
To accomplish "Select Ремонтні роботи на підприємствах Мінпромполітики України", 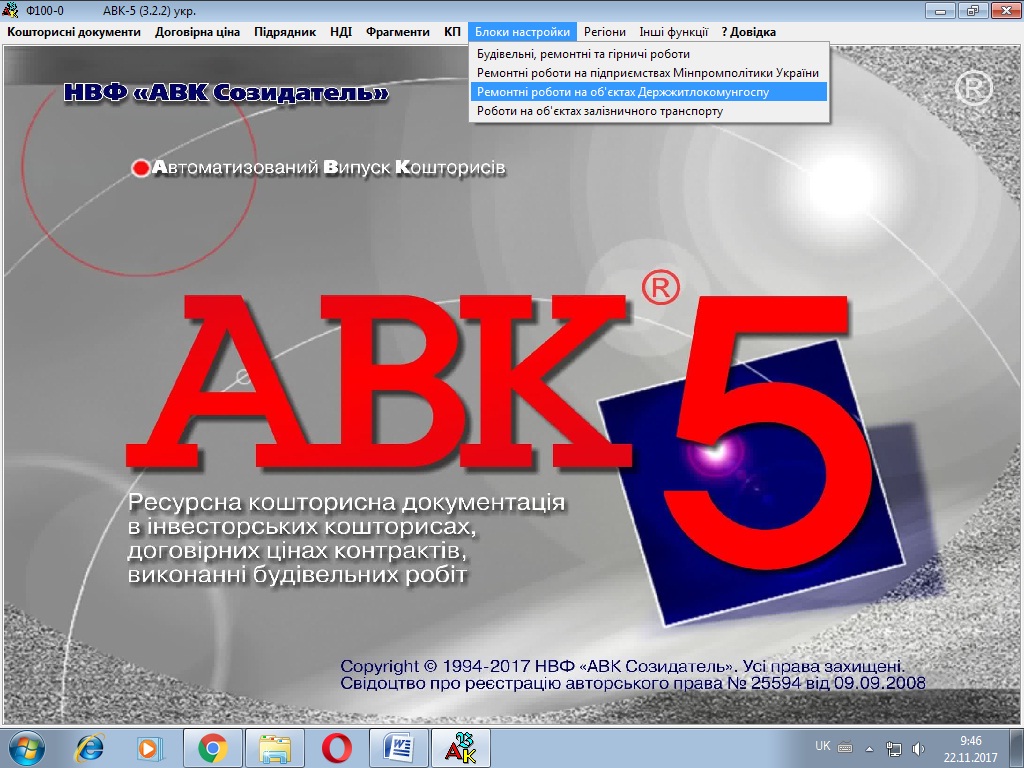I will coord(649,73).
